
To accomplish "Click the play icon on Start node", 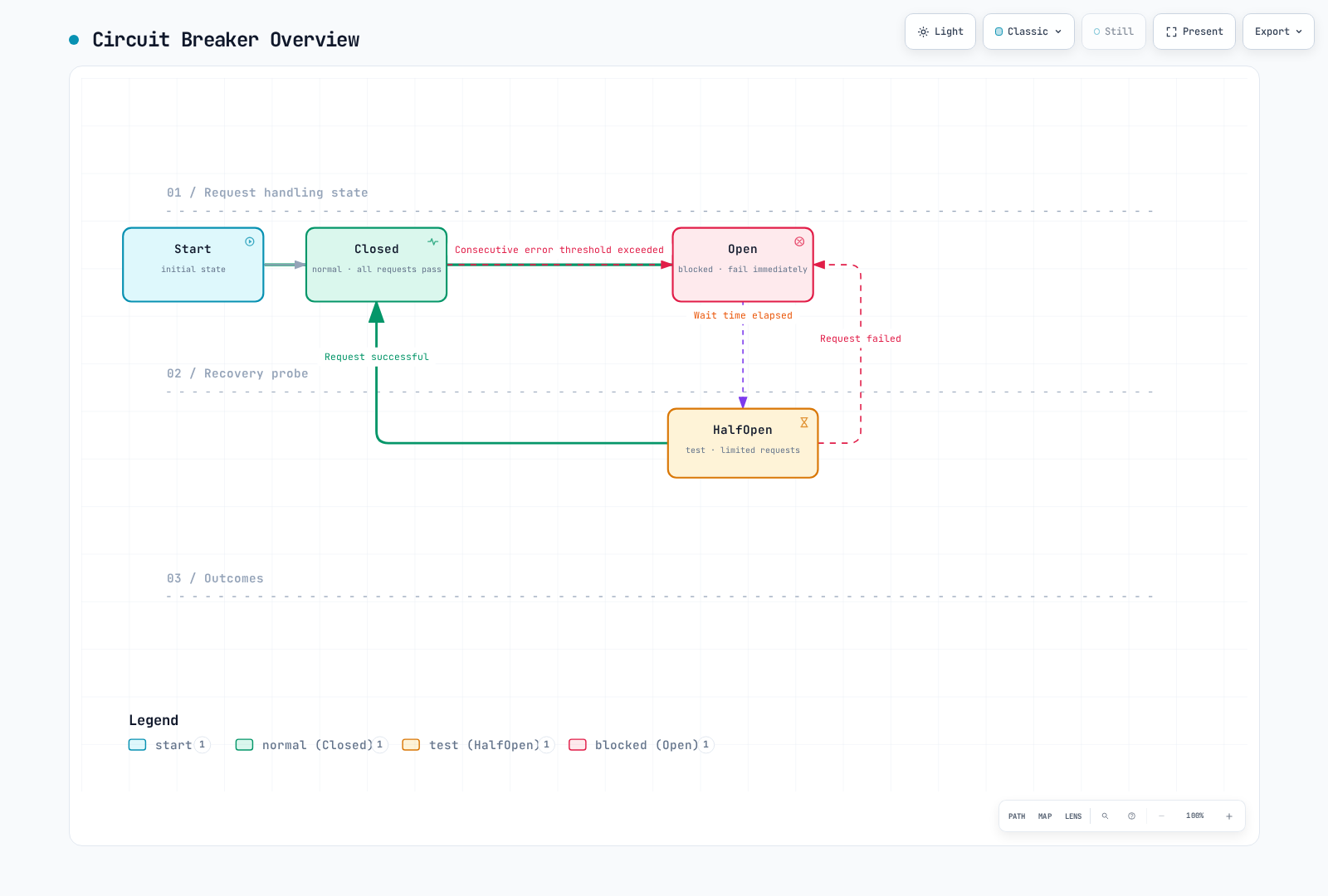I will click(250, 241).
